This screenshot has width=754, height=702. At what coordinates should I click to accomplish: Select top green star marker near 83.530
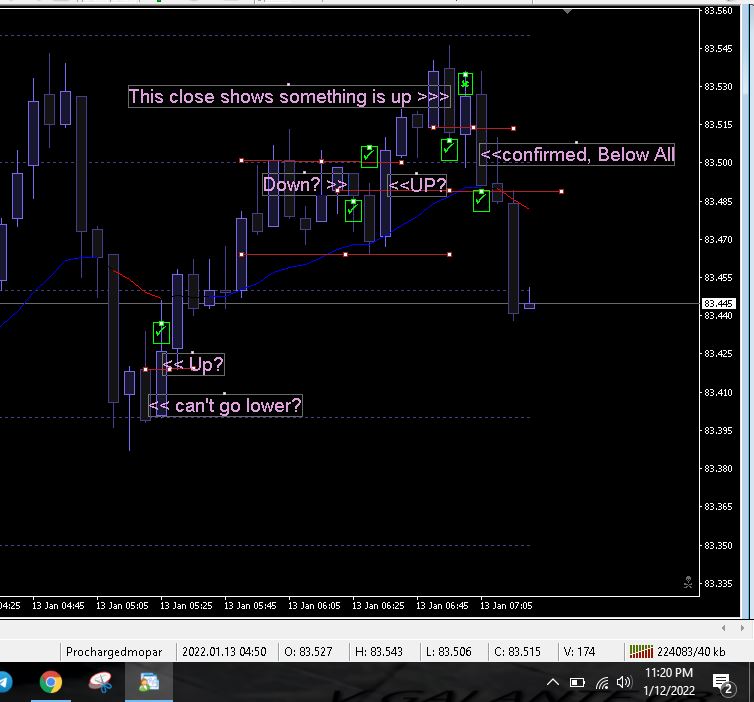(x=465, y=84)
